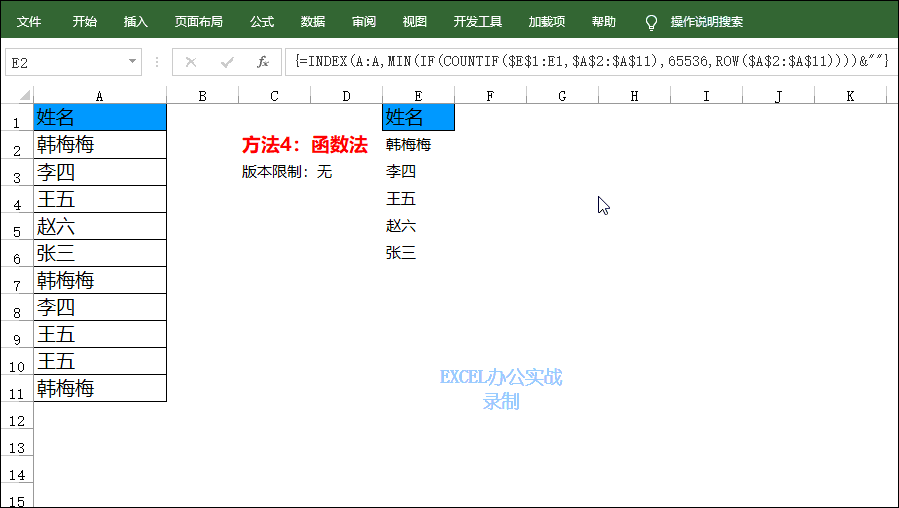The width and height of the screenshot is (899, 508).
Task: Select column I header
Action: 706,96
